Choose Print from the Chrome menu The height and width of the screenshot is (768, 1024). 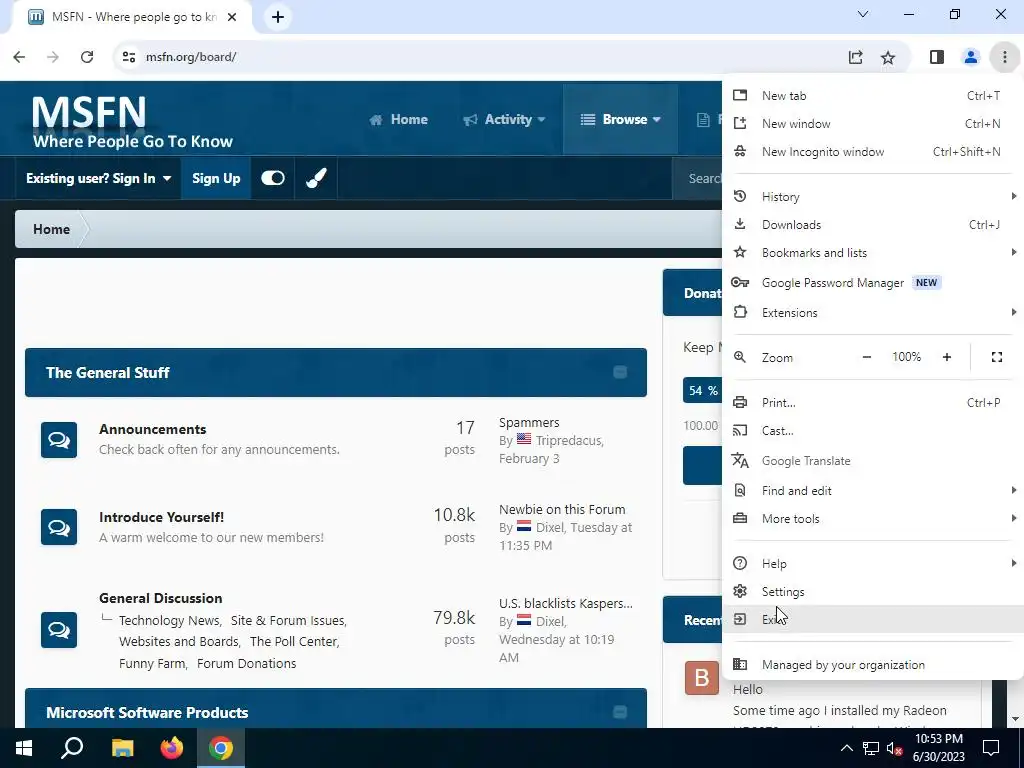tap(872, 403)
